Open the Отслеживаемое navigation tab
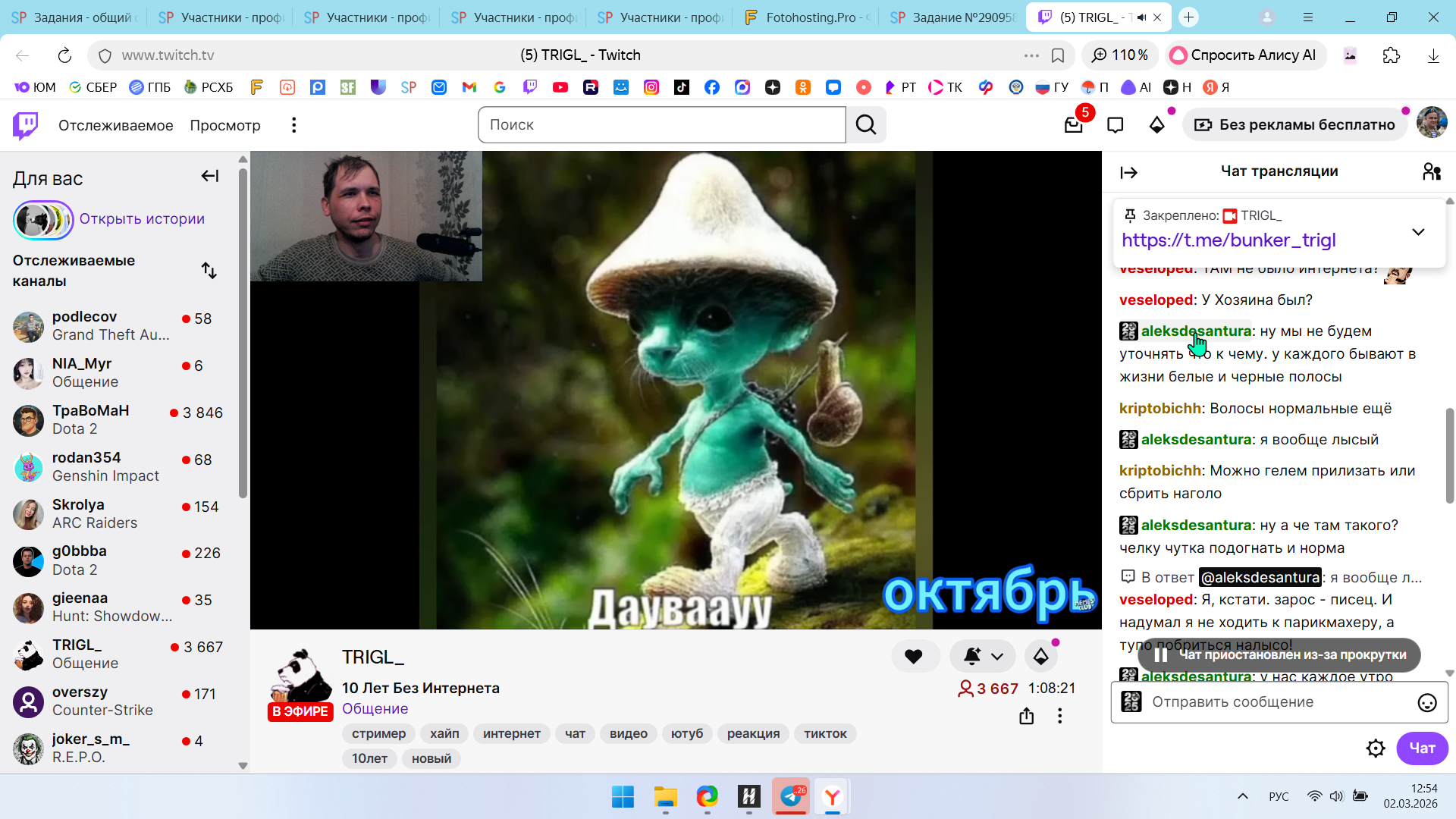The image size is (1456, 819). pyautogui.click(x=115, y=125)
